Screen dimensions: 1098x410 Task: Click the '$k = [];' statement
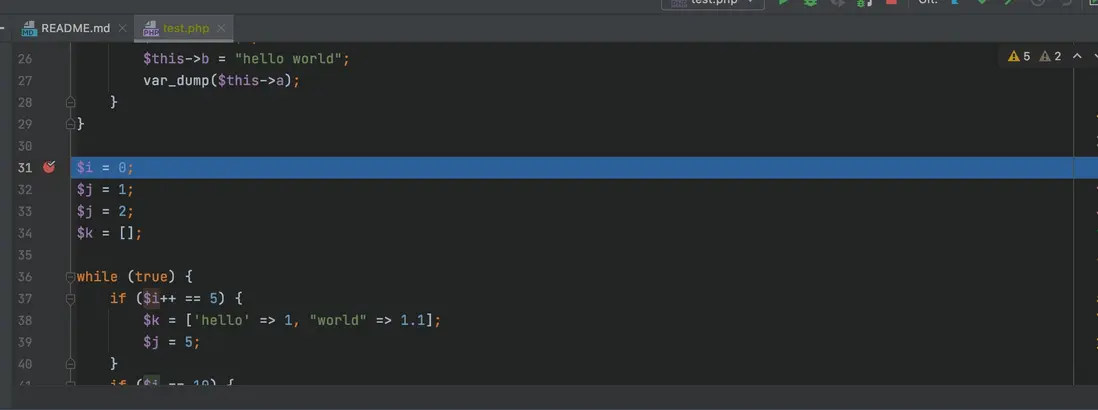[109, 233]
